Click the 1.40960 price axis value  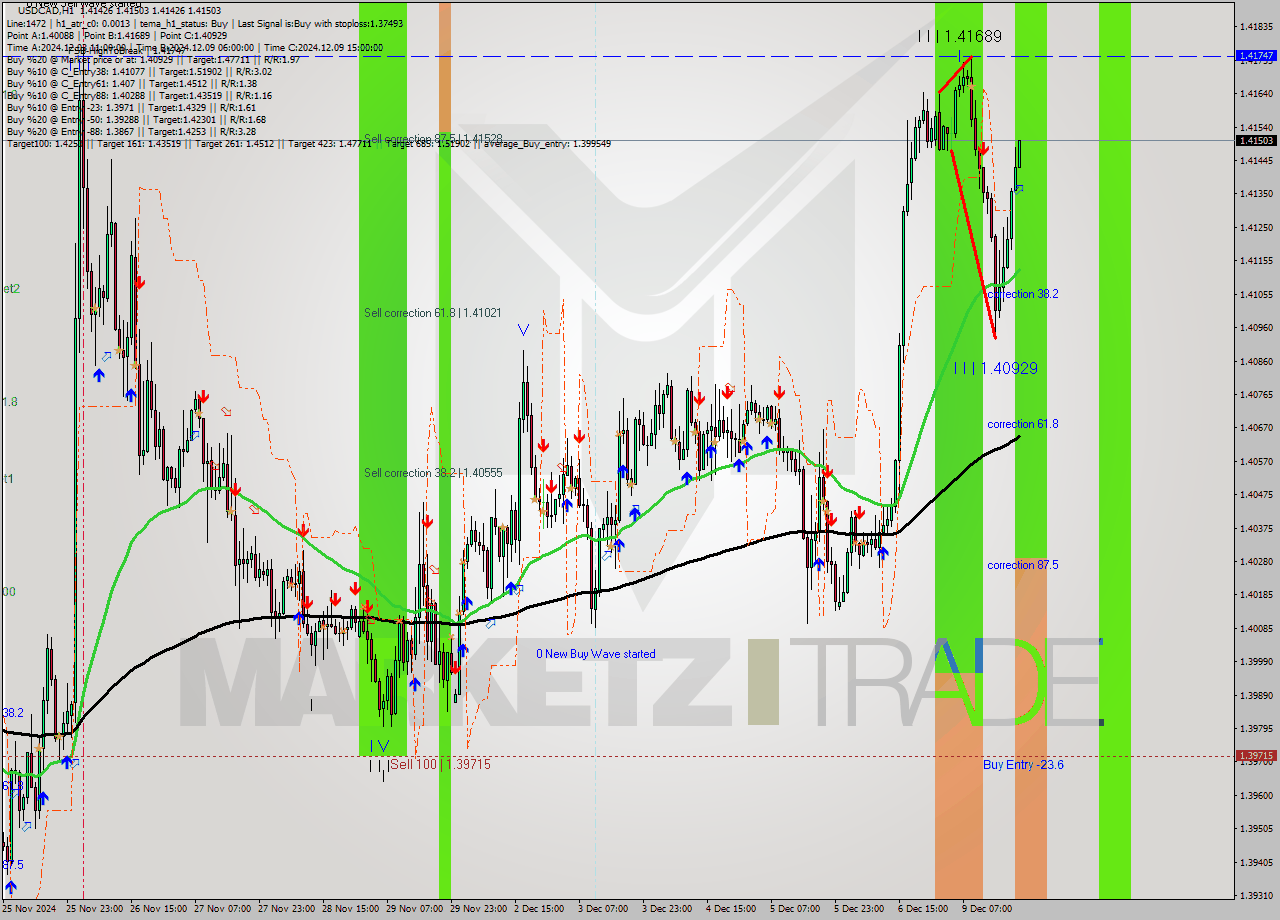click(x=1255, y=327)
